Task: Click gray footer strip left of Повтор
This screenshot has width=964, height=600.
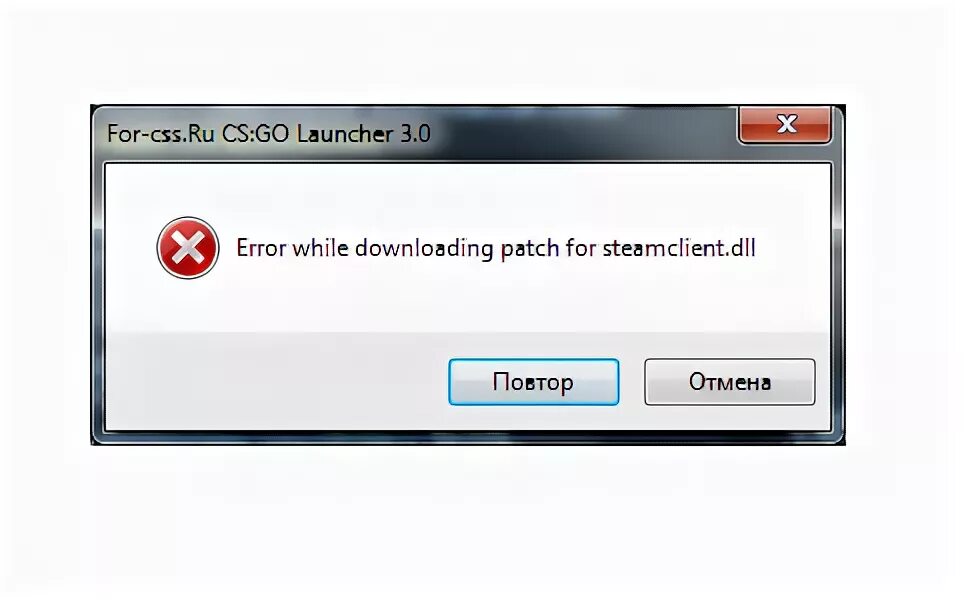Action: click(x=277, y=381)
